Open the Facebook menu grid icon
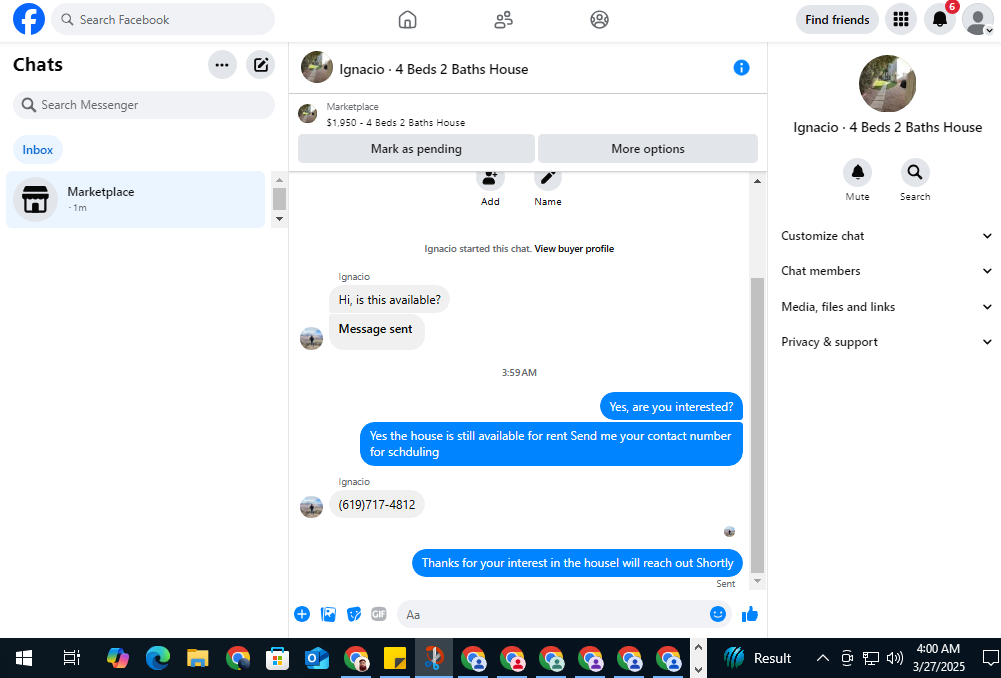Image resolution: width=1001 pixels, height=678 pixels. pos(901,20)
